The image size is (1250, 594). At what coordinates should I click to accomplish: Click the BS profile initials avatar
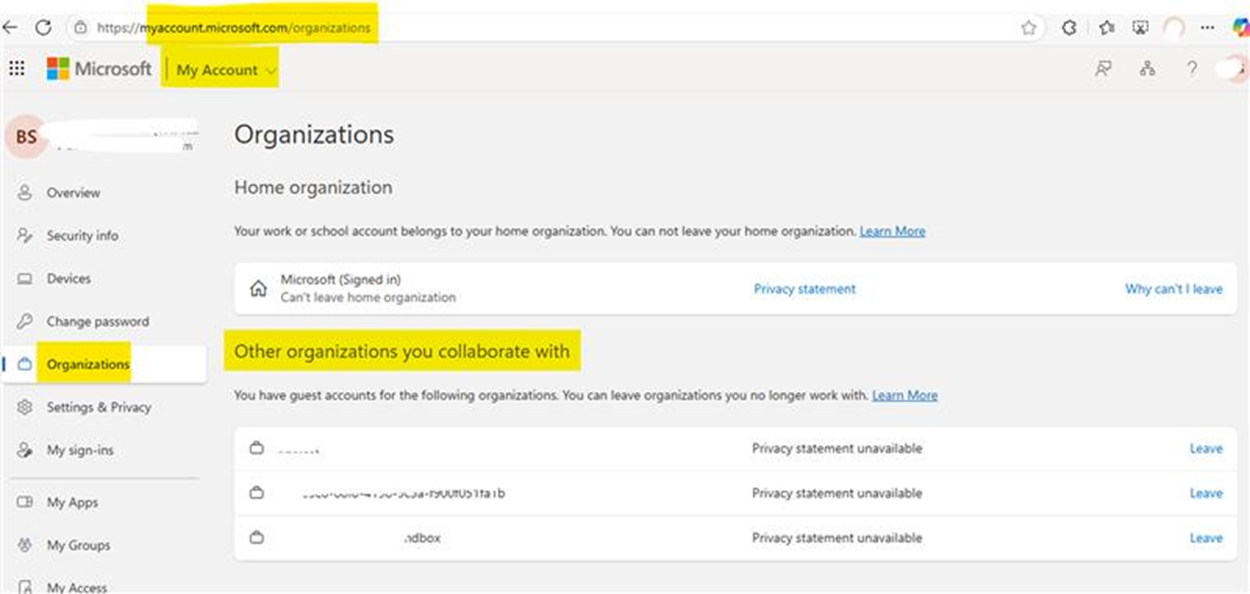(26, 138)
